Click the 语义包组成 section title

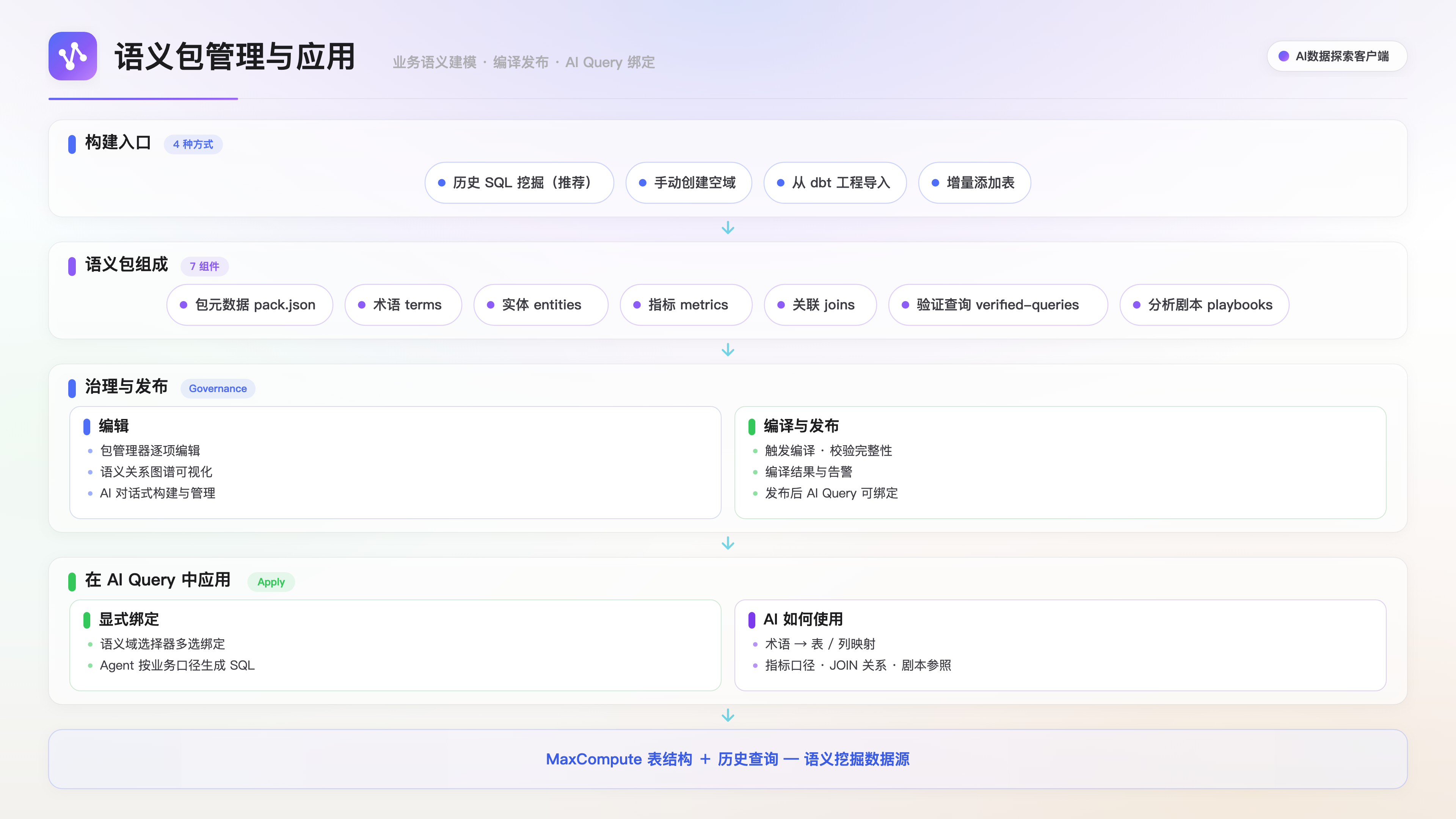click(x=127, y=264)
